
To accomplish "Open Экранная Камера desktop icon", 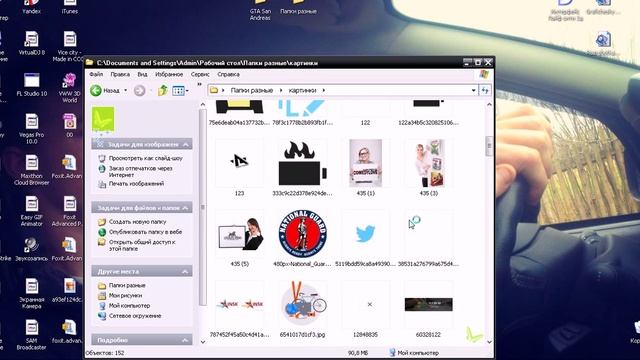I will (31, 293).
